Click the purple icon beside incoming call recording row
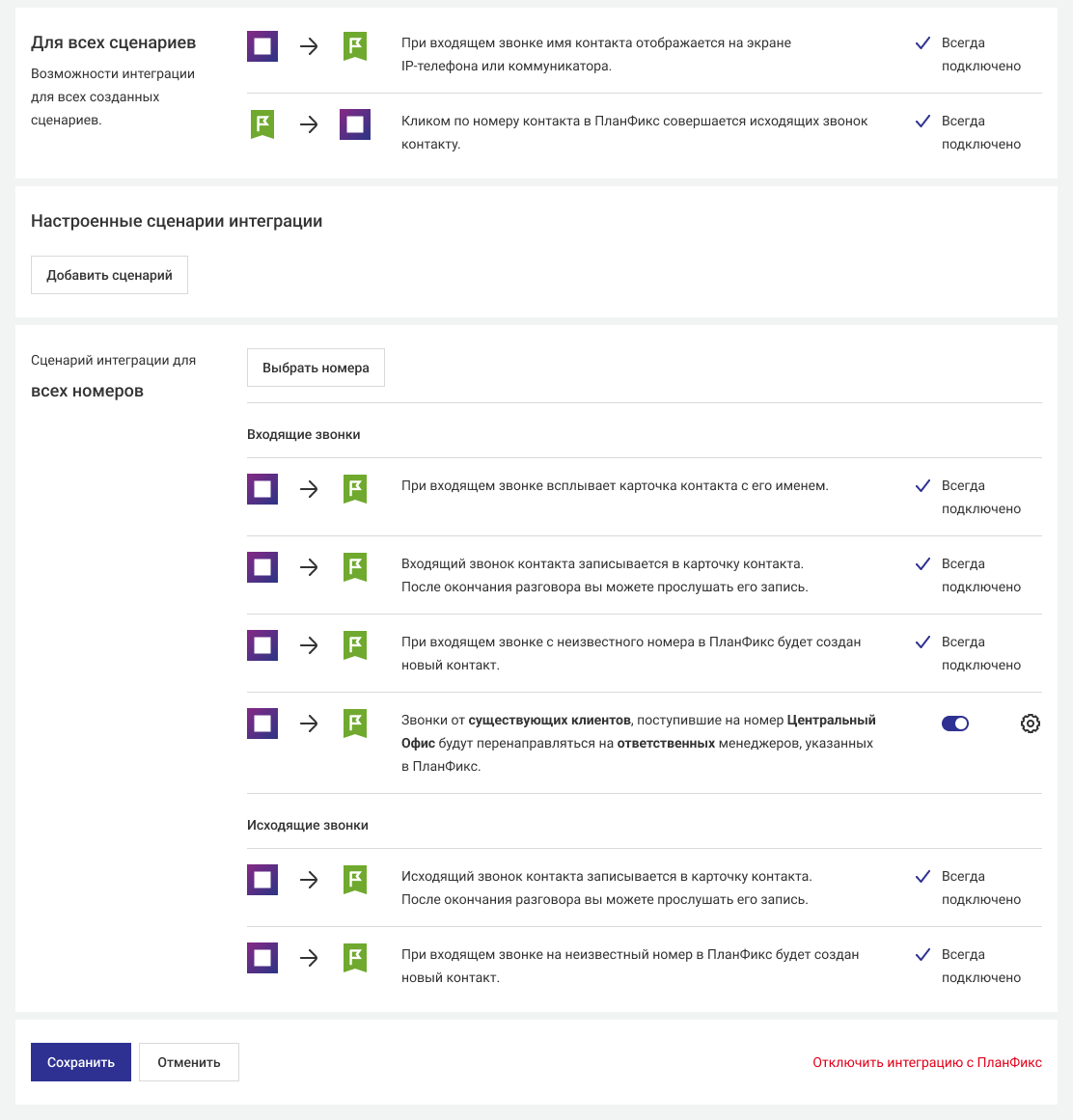Viewport: 1073px width, 1120px height. click(x=262, y=567)
